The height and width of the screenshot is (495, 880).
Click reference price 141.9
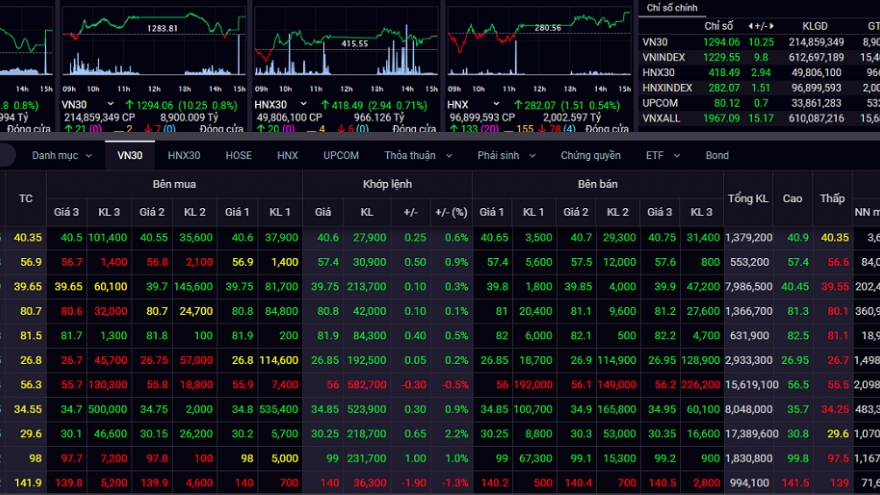[x=28, y=483]
